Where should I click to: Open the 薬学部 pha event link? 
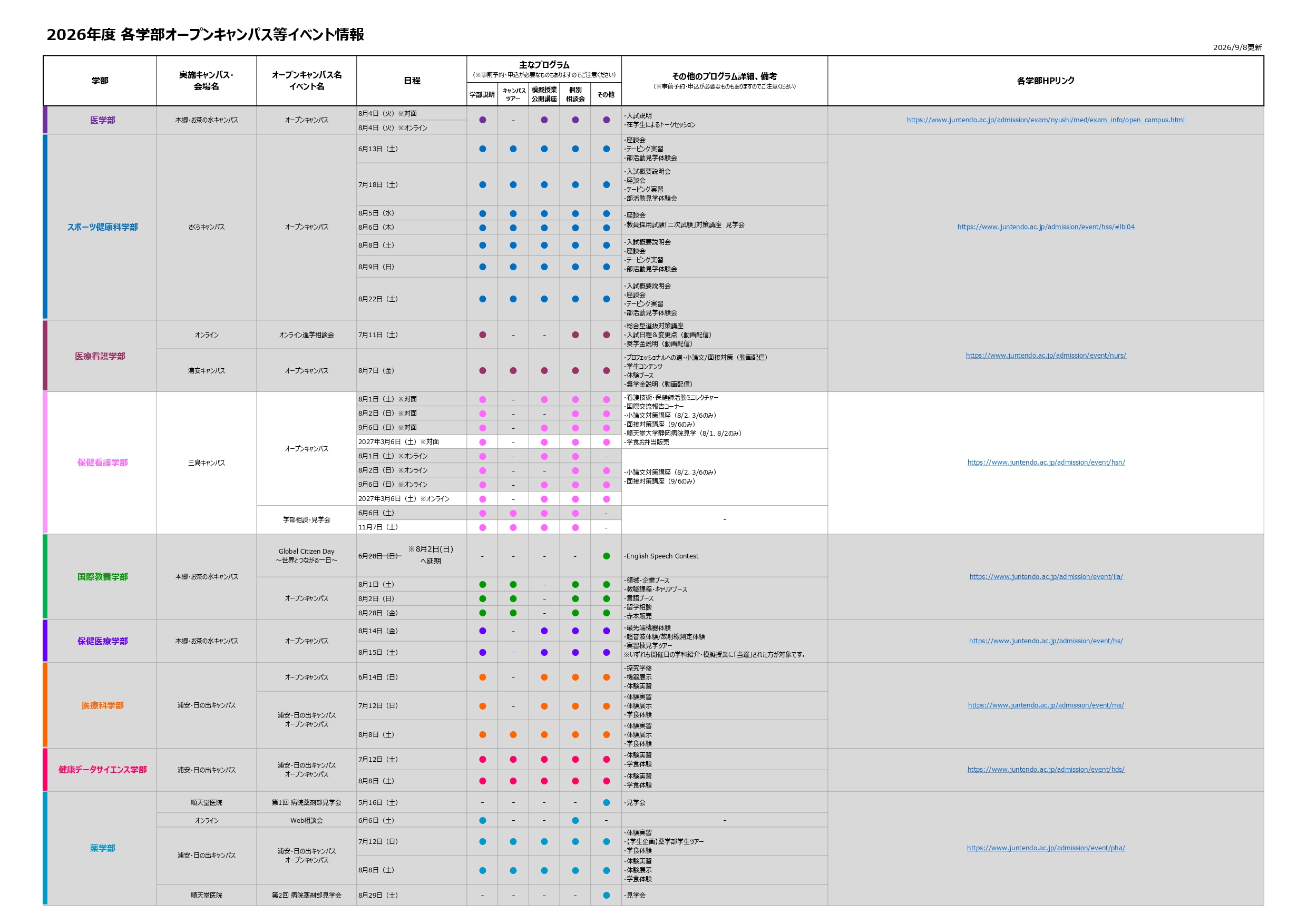pos(1046,848)
